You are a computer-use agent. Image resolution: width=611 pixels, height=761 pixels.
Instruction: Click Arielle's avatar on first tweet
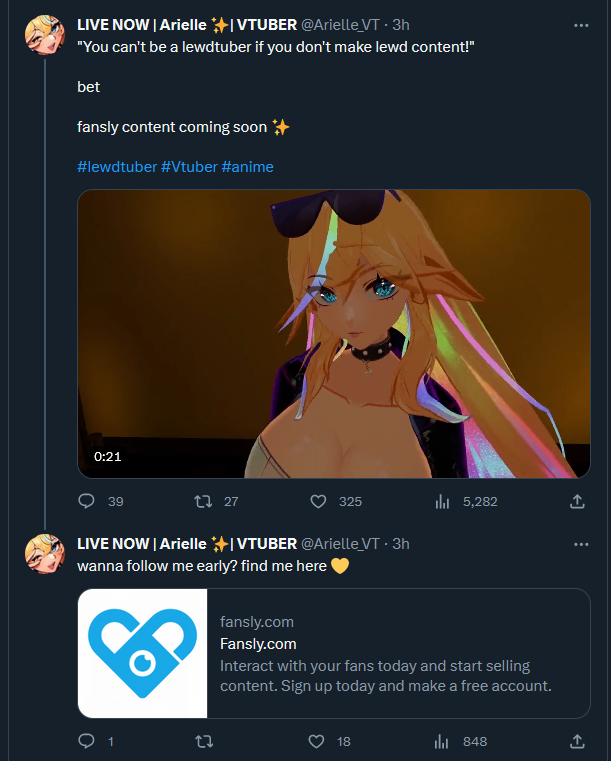pyautogui.click(x=45, y=36)
